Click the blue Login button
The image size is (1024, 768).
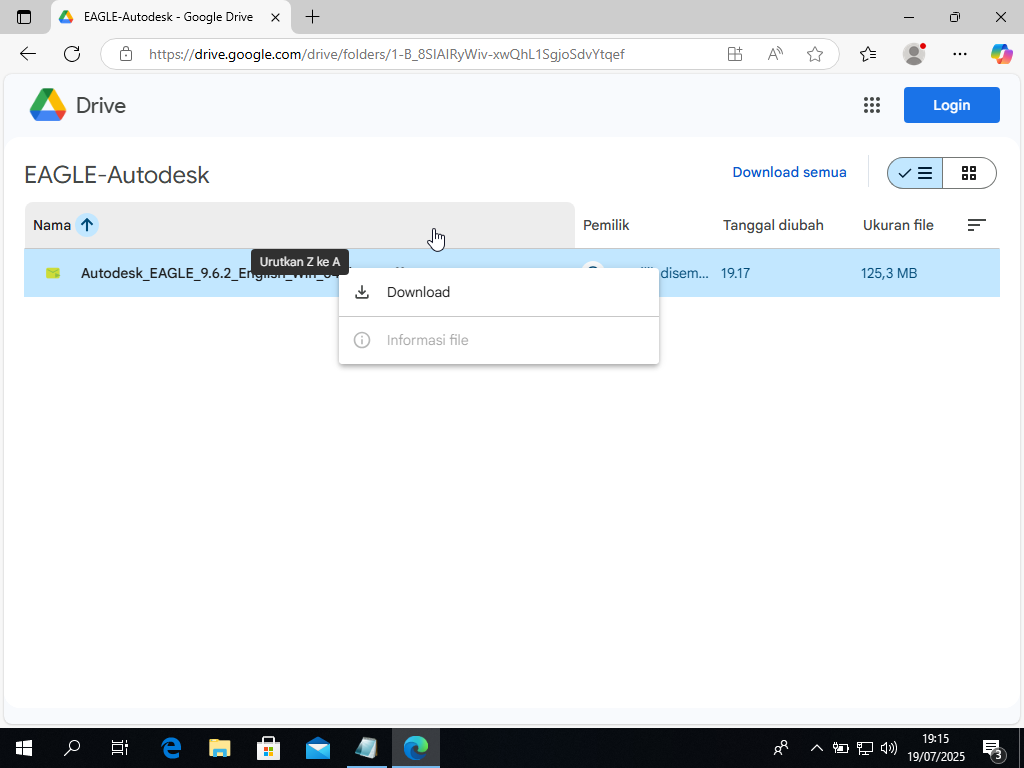point(951,105)
